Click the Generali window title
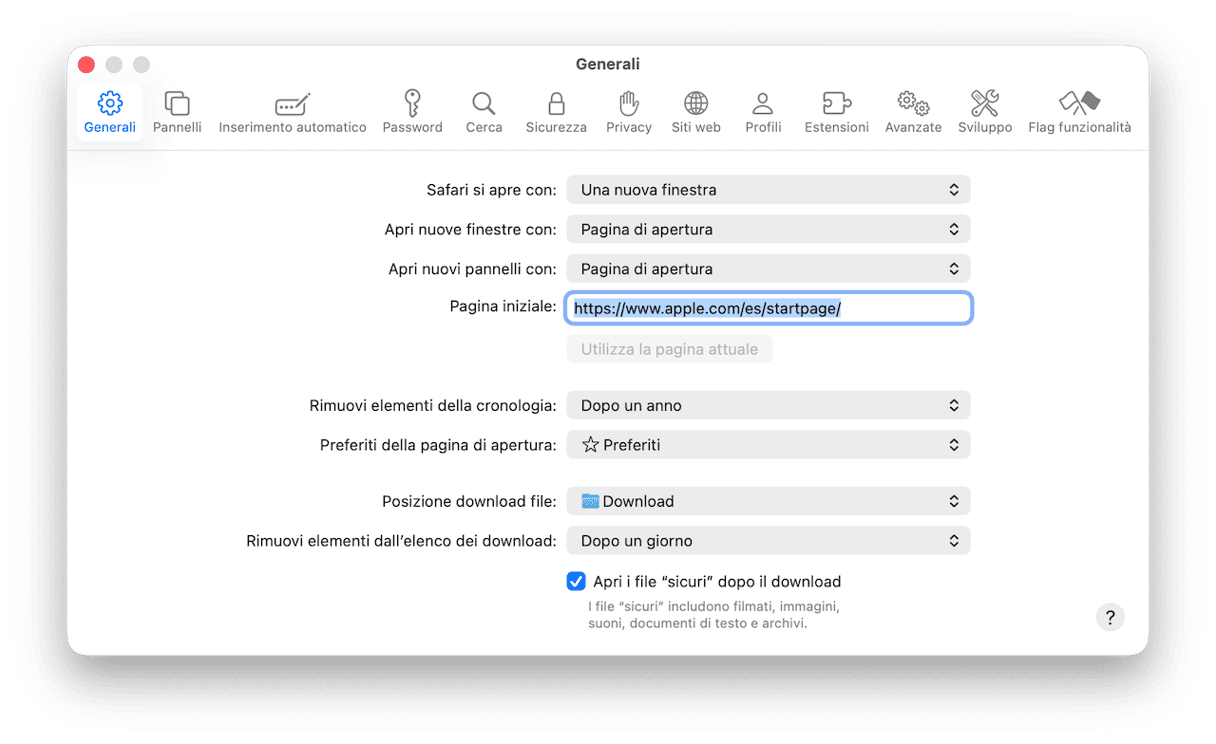Viewport: 1216px width, 744px height. point(608,64)
